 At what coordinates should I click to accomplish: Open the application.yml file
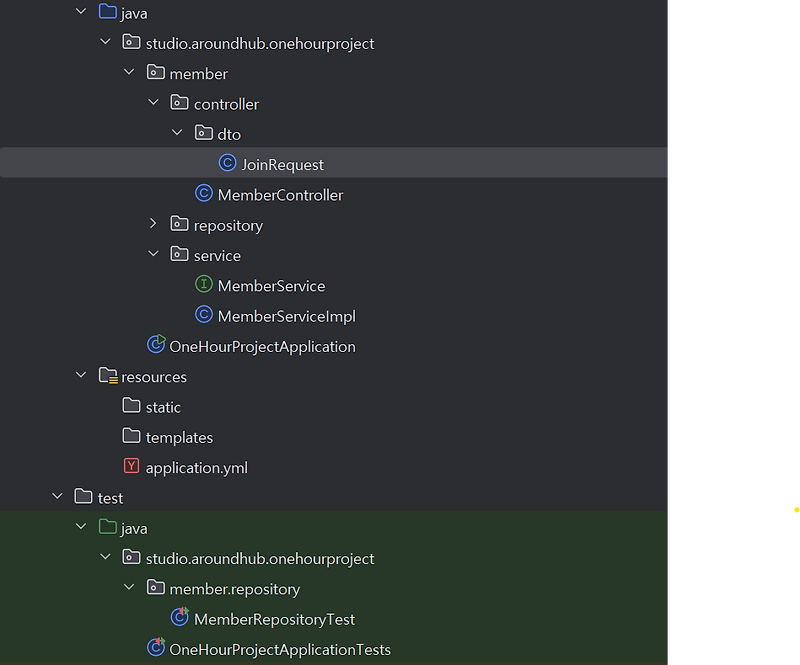[x=196, y=468]
